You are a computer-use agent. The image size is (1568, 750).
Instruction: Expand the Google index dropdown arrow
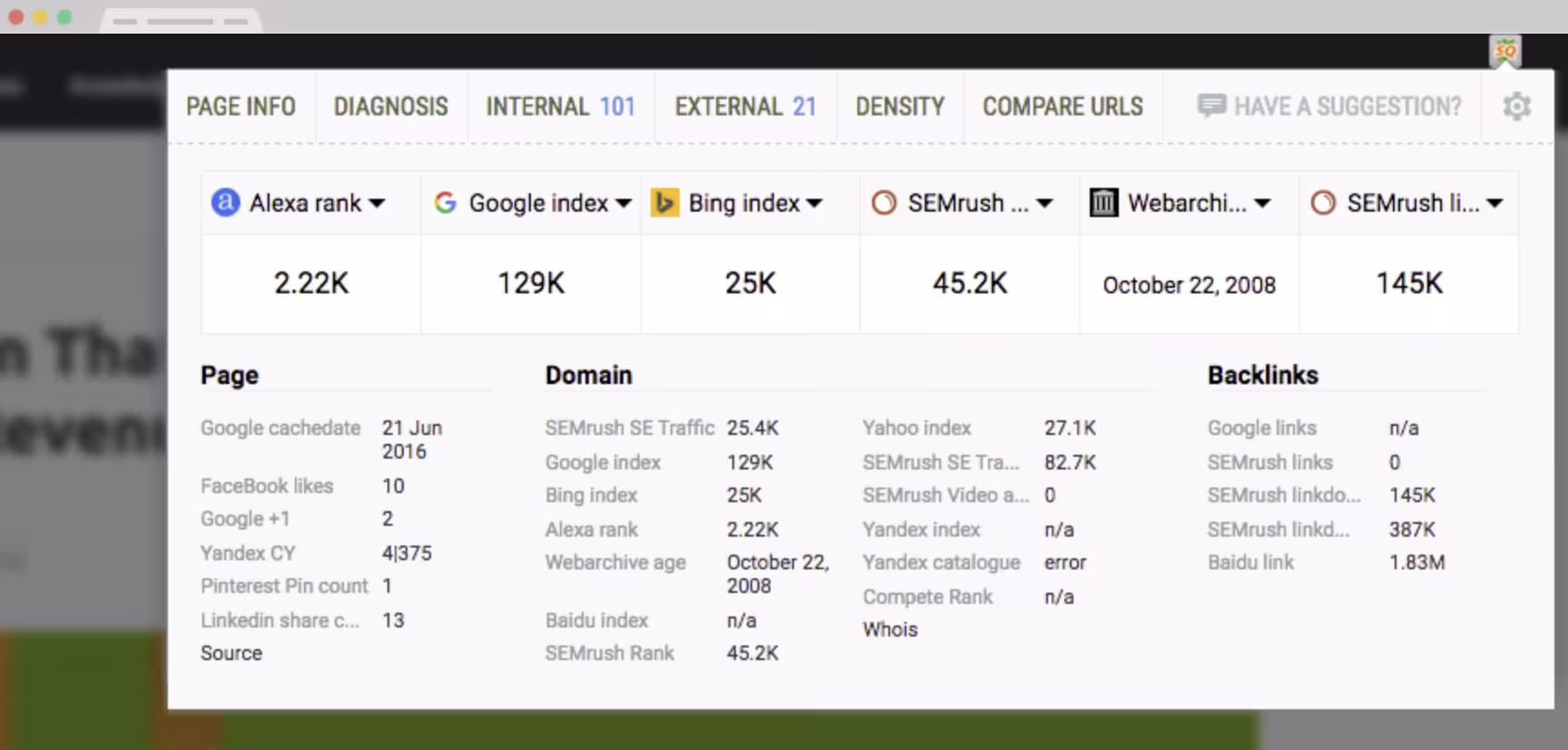[623, 203]
